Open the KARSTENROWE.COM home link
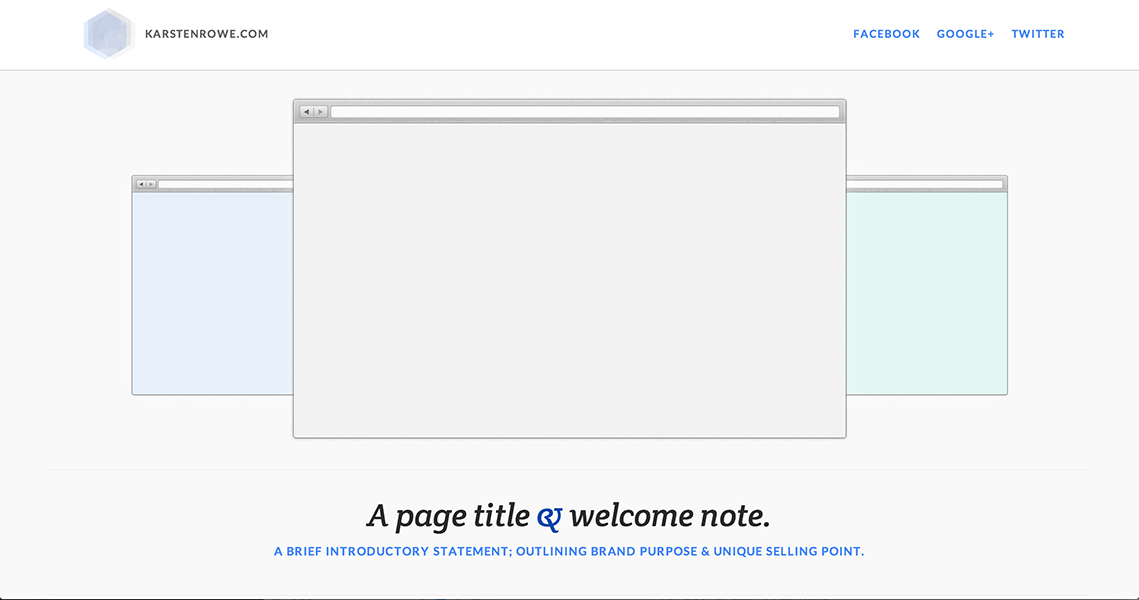 [206, 33]
